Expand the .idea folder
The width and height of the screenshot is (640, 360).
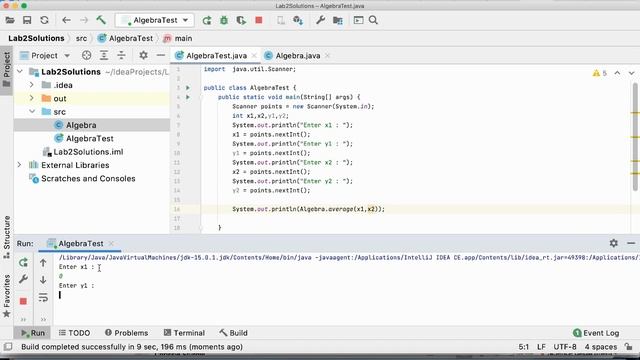click(x=31, y=85)
